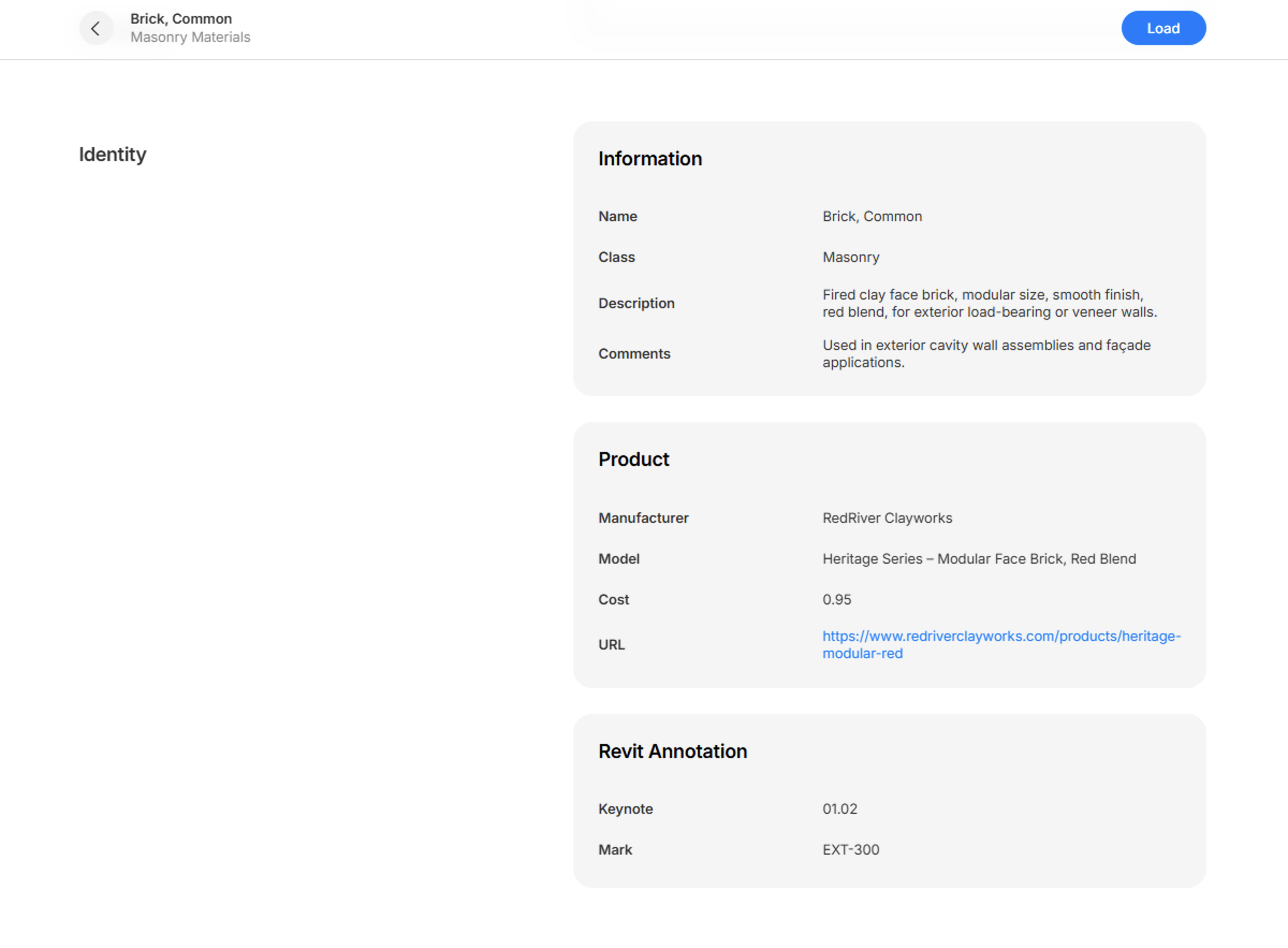Click the URL label in Product panel
This screenshot has height=948, width=1288.
click(x=612, y=644)
